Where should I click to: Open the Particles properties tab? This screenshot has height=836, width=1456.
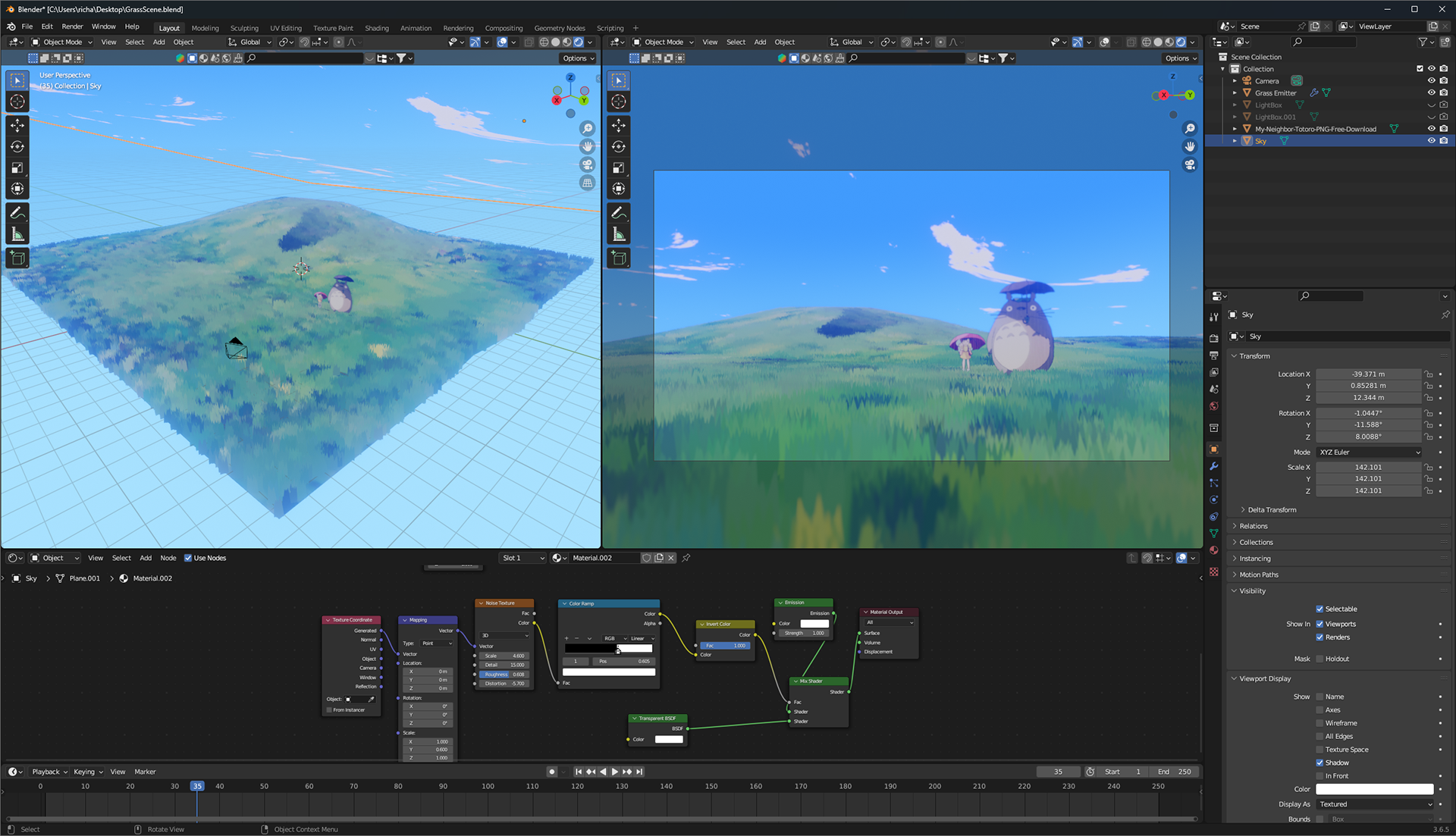pyautogui.click(x=1213, y=483)
